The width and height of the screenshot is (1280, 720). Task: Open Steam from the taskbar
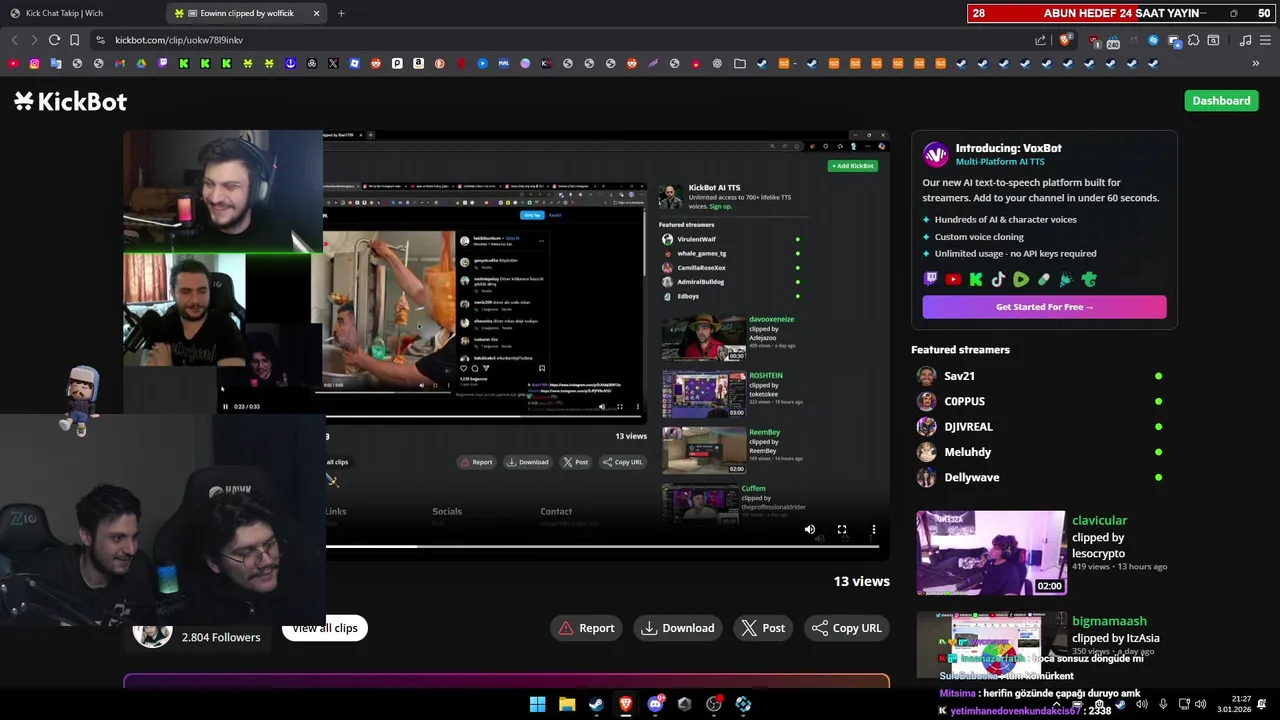(596, 704)
